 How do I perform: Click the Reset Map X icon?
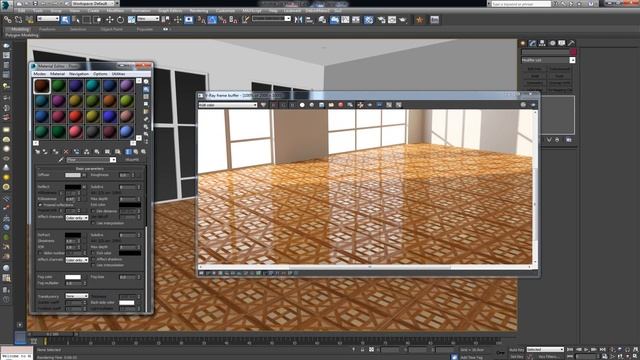pos(66,151)
